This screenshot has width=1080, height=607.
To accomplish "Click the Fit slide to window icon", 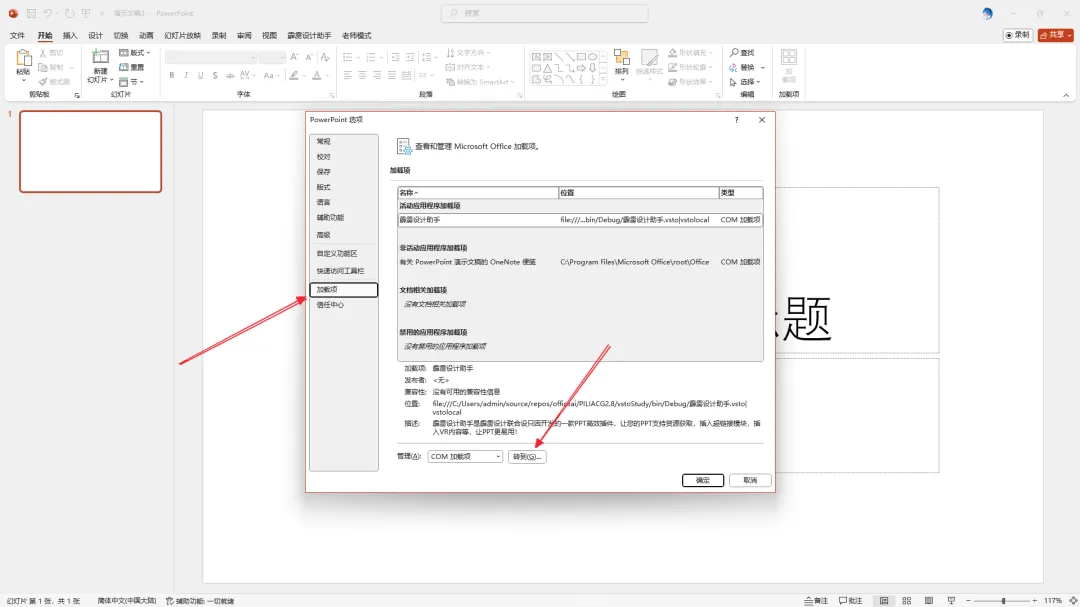I will [1073, 601].
